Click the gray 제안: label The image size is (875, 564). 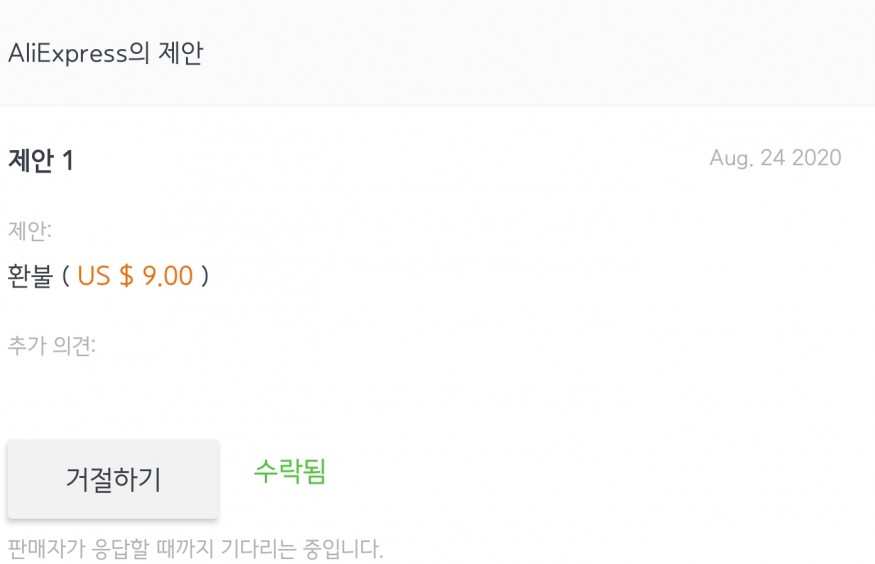tap(30, 231)
